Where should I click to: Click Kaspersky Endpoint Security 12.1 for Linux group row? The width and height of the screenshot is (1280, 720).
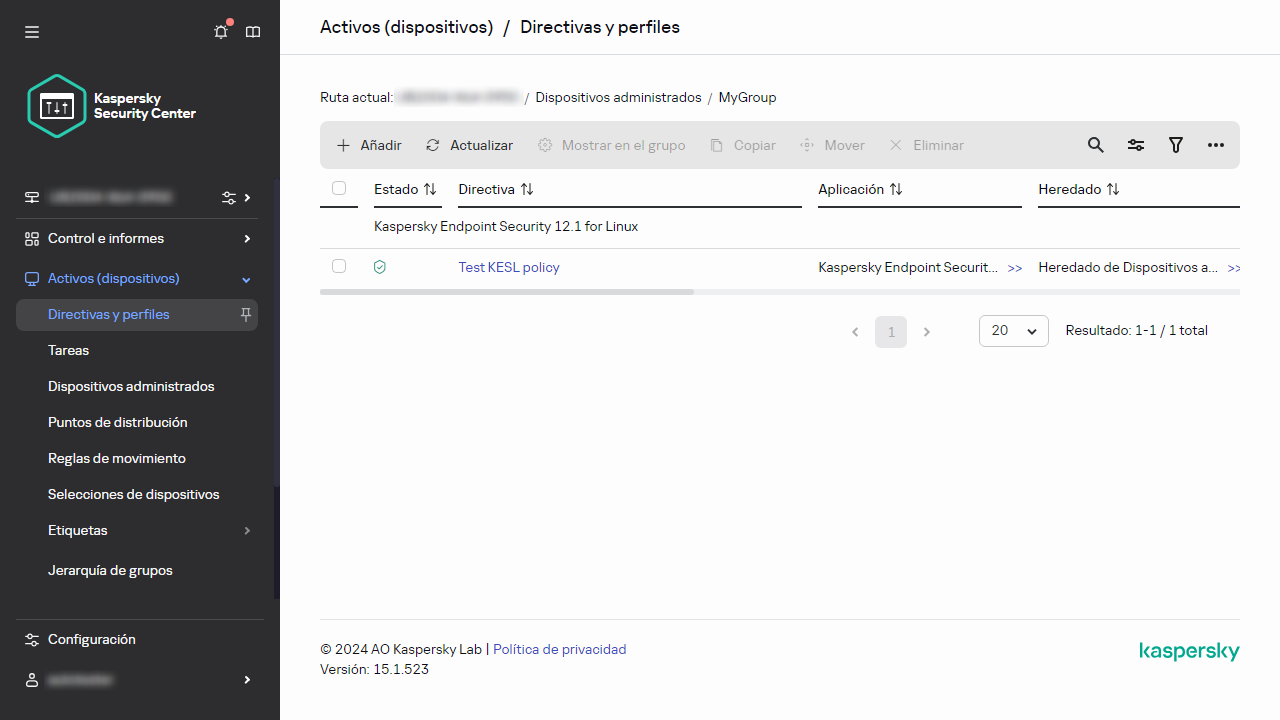(780, 227)
